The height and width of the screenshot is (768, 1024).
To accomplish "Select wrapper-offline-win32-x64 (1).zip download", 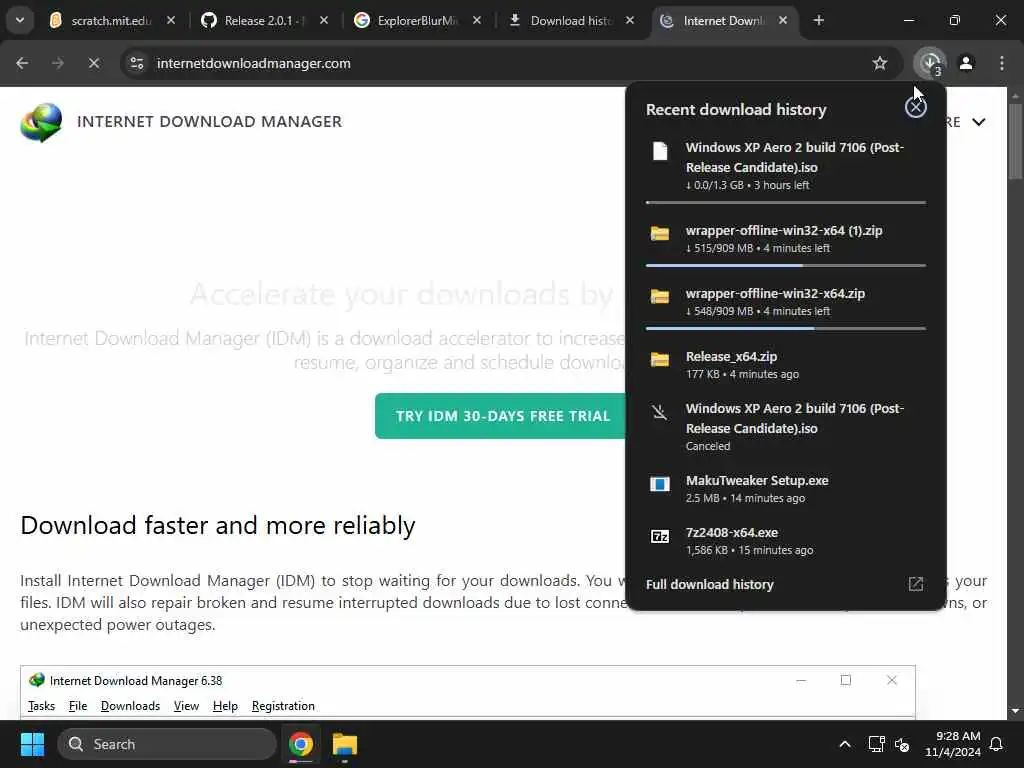I will click(x=786, y=238).
